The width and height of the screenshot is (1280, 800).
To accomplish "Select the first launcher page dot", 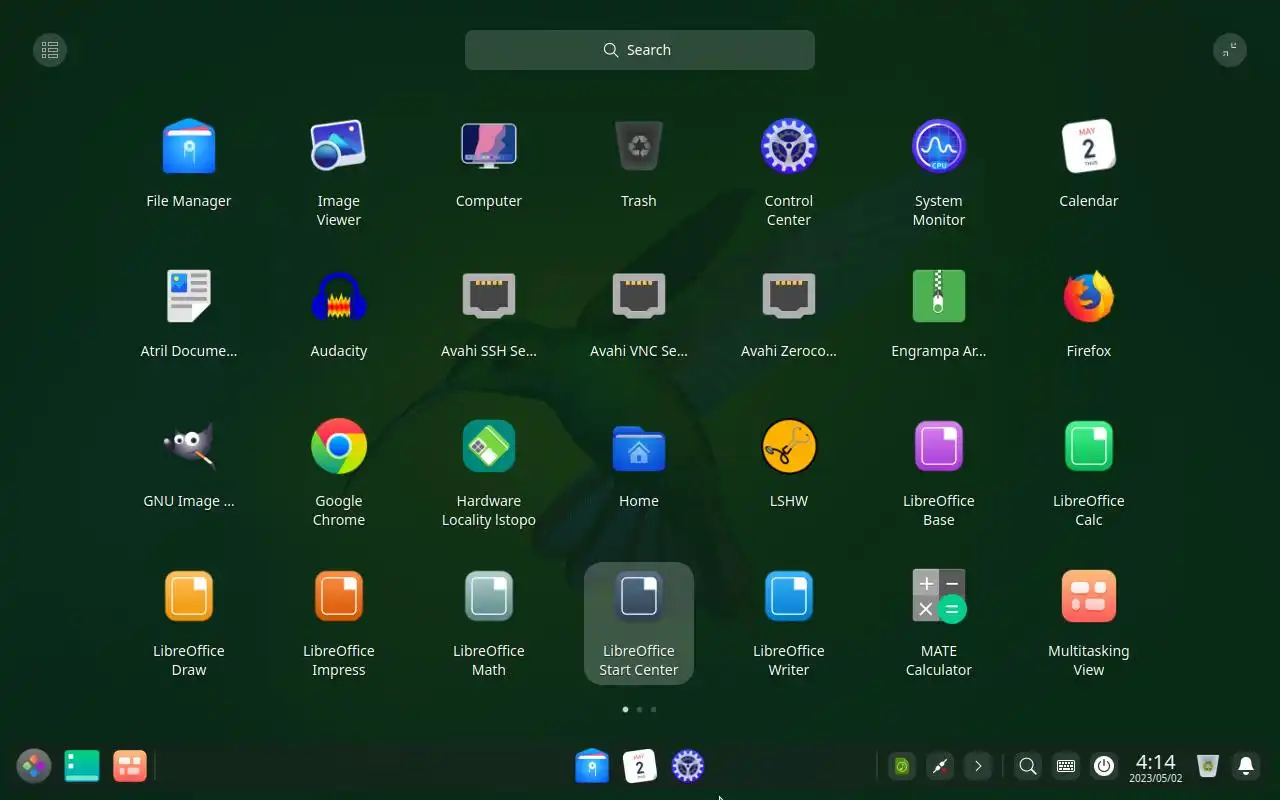I will pyautogui.click(x=625, y=709).
